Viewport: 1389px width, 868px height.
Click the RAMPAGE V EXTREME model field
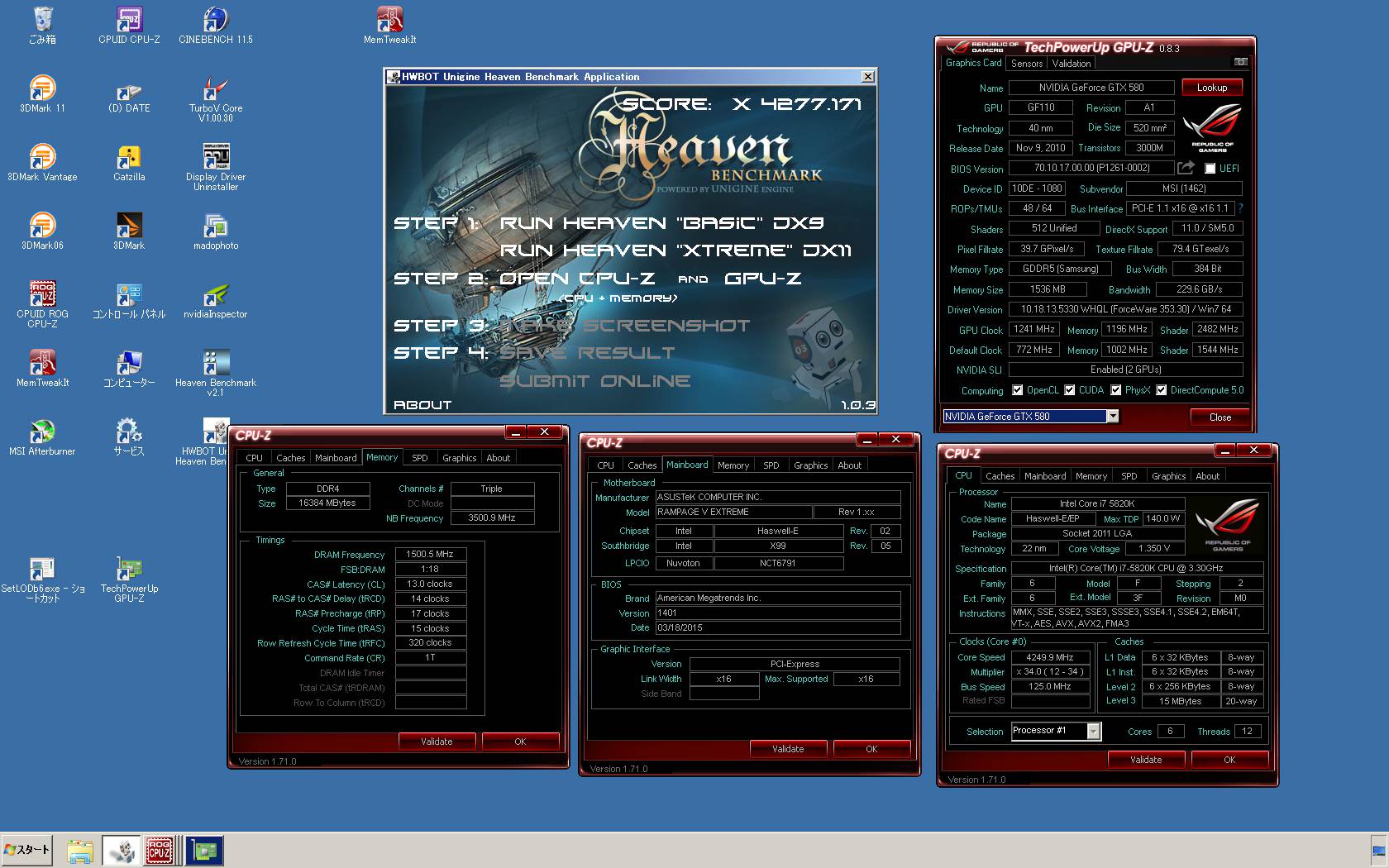tap(733, 512)
